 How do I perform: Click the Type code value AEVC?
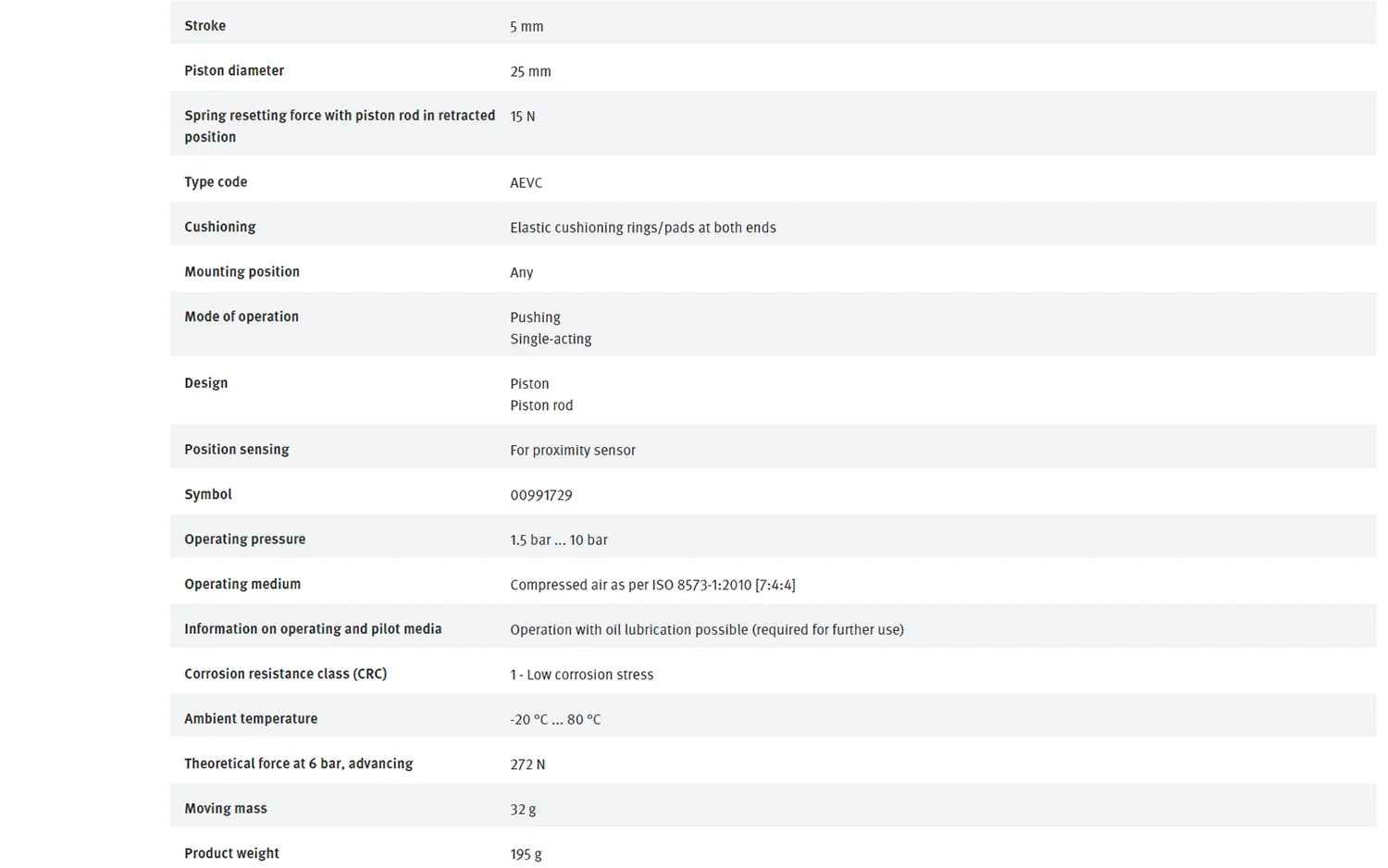click(x=526, y=183)
